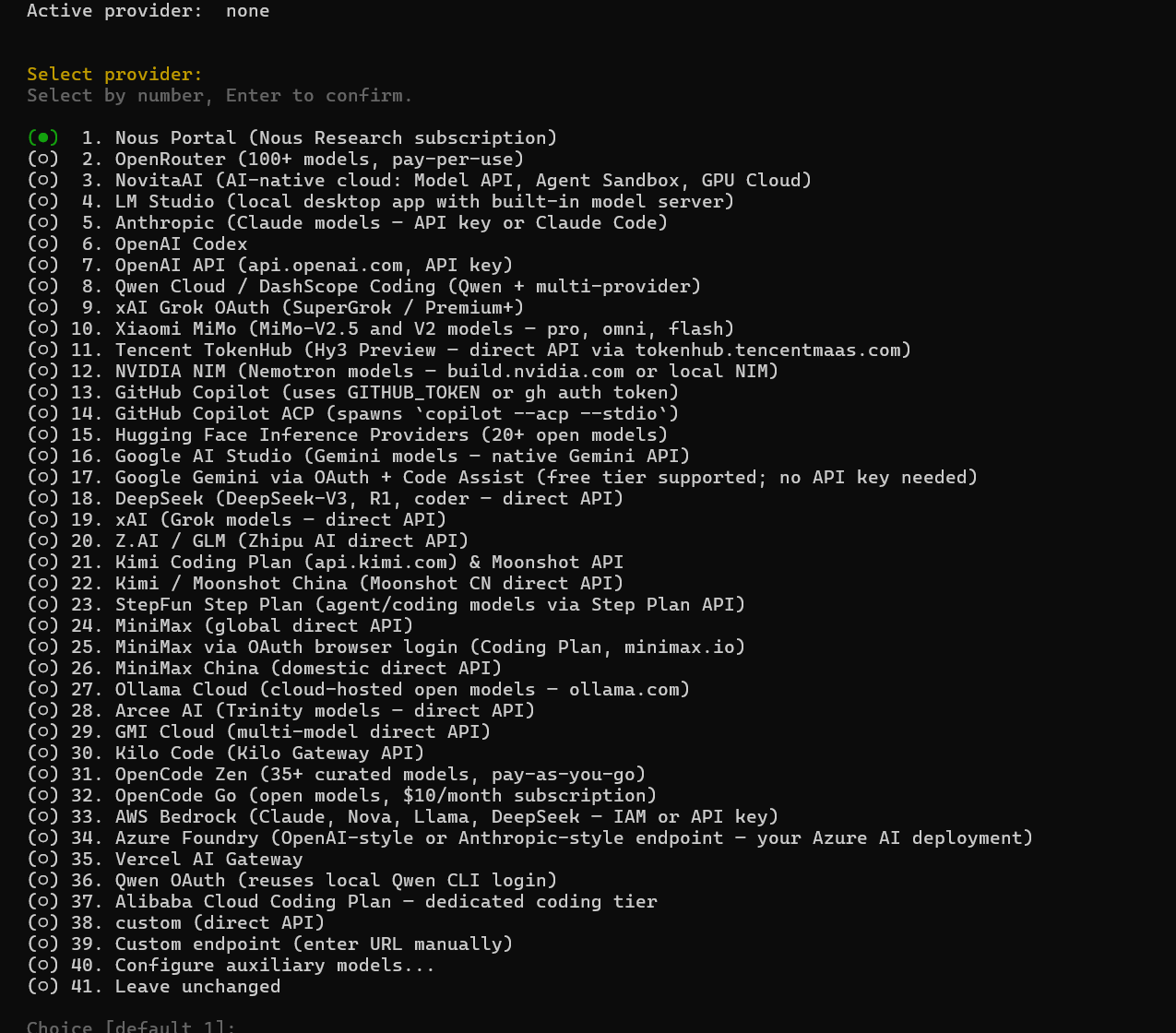The height and width of the screenshot is (1033, 1176).
Task: Click the Choice default input prompt
Action: tap(131, 1027)
